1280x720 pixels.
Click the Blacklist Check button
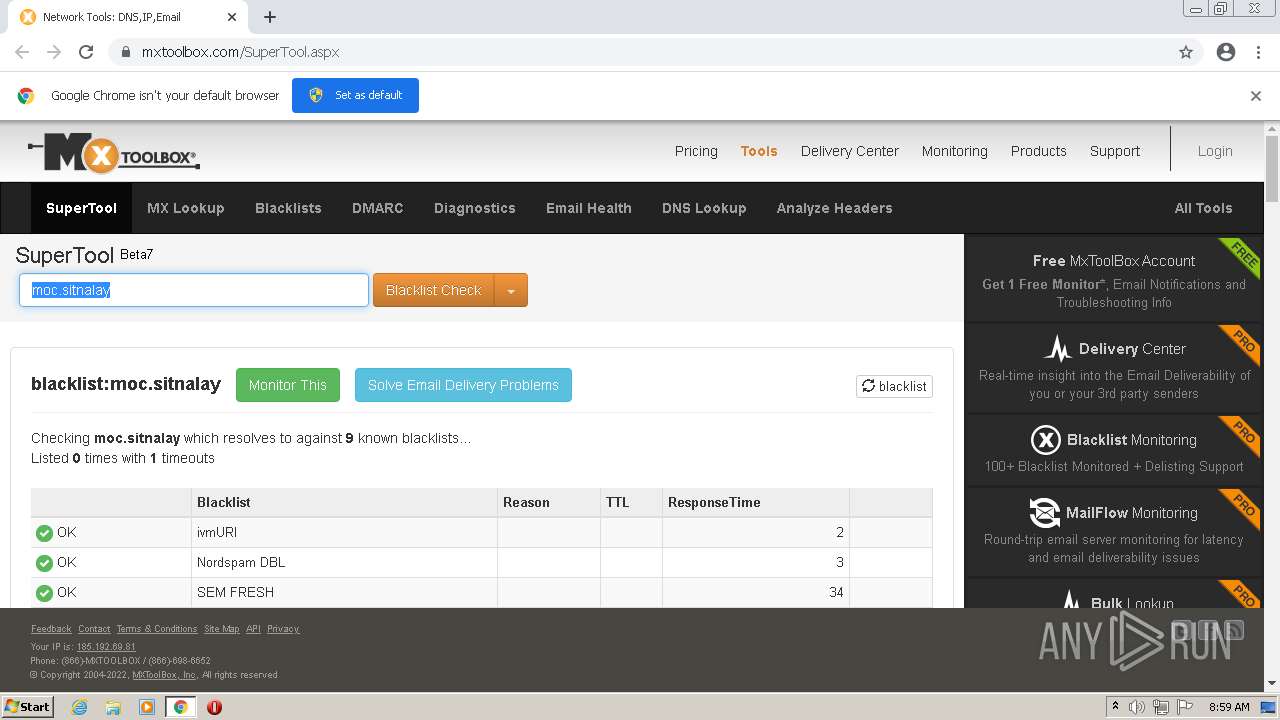click(434, 291)
